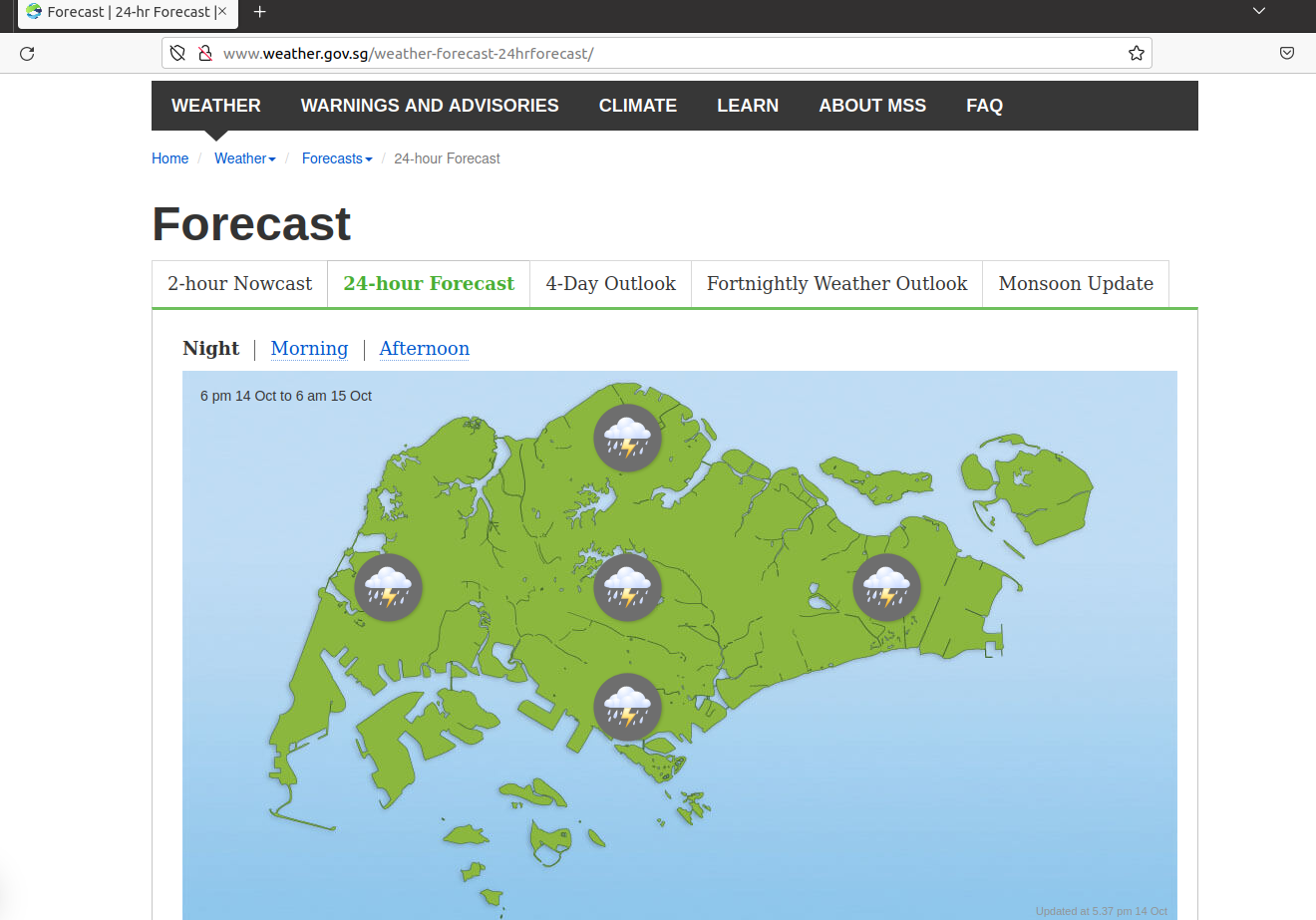
Task: Open the Monsoon Update tab
Action: 1075,283
